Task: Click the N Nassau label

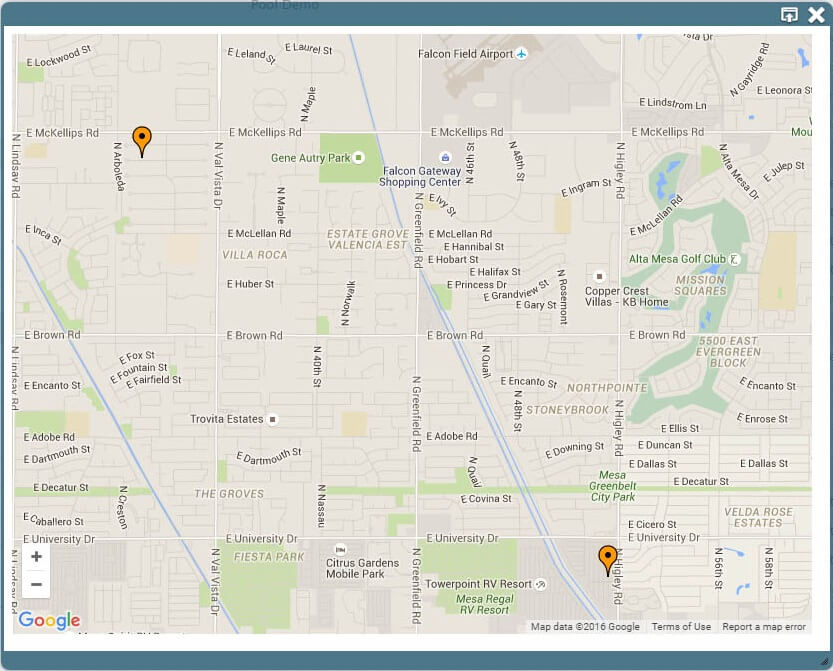Action: tap(321, 506)
